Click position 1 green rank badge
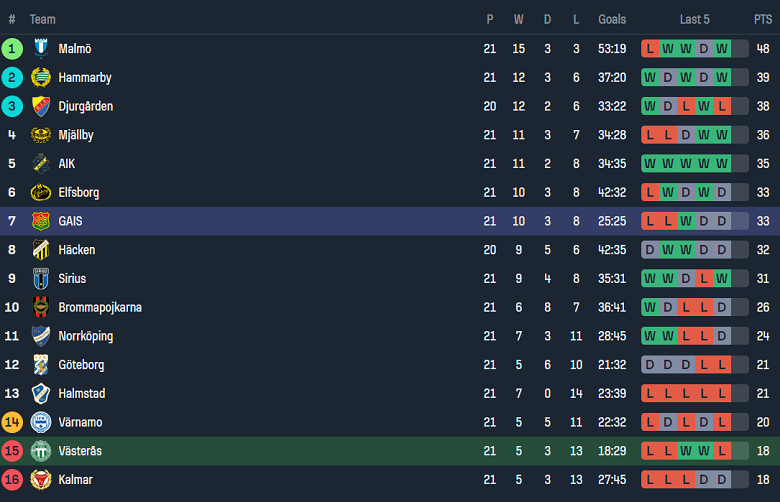 [12, 49]
